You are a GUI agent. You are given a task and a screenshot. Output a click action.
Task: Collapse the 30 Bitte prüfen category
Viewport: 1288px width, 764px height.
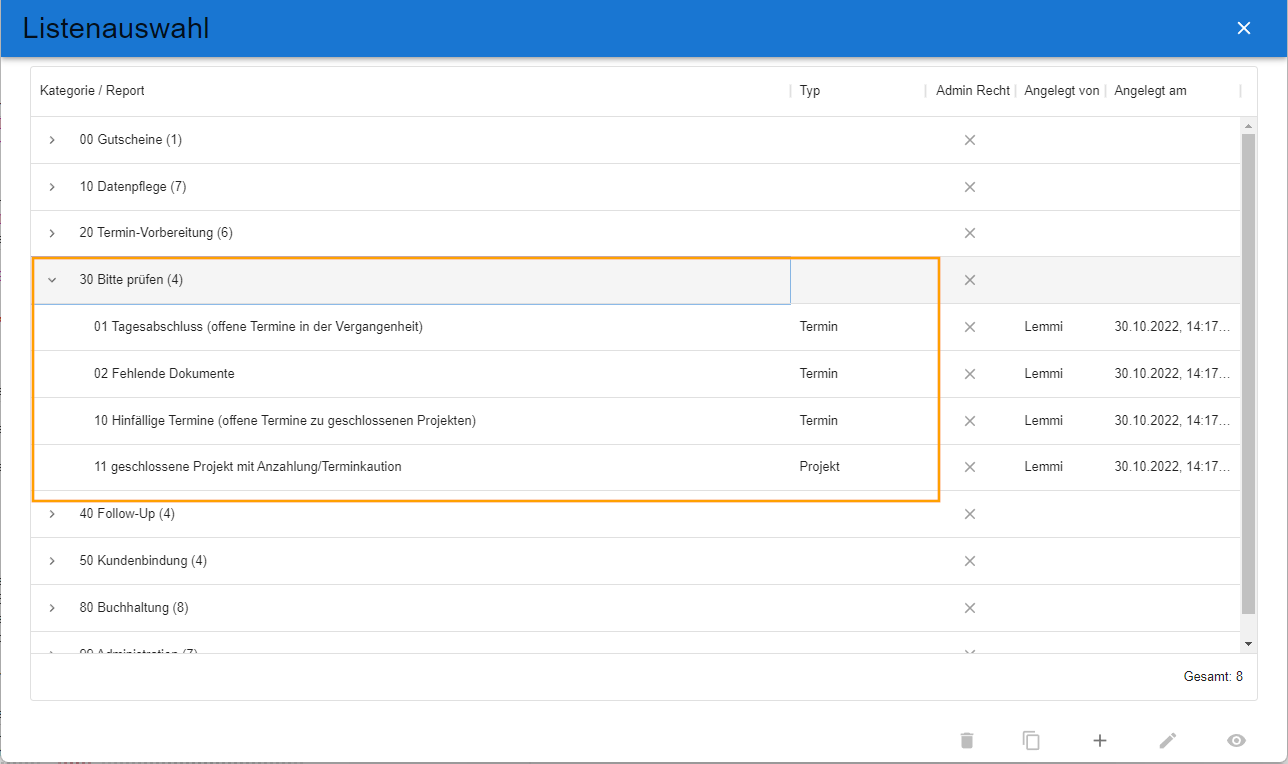click(52, 280)
